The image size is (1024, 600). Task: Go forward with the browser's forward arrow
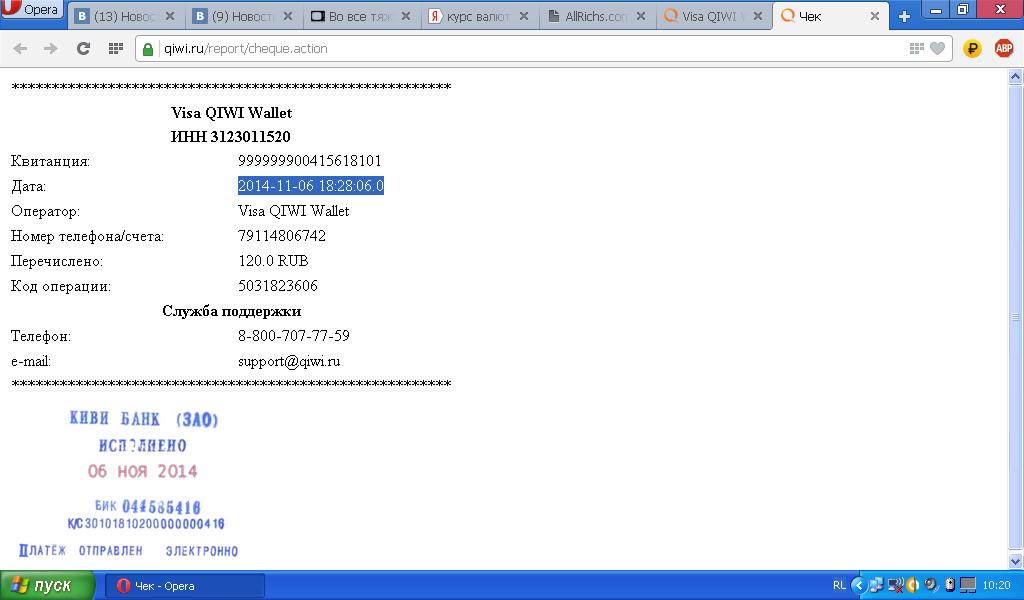point(50,48)
